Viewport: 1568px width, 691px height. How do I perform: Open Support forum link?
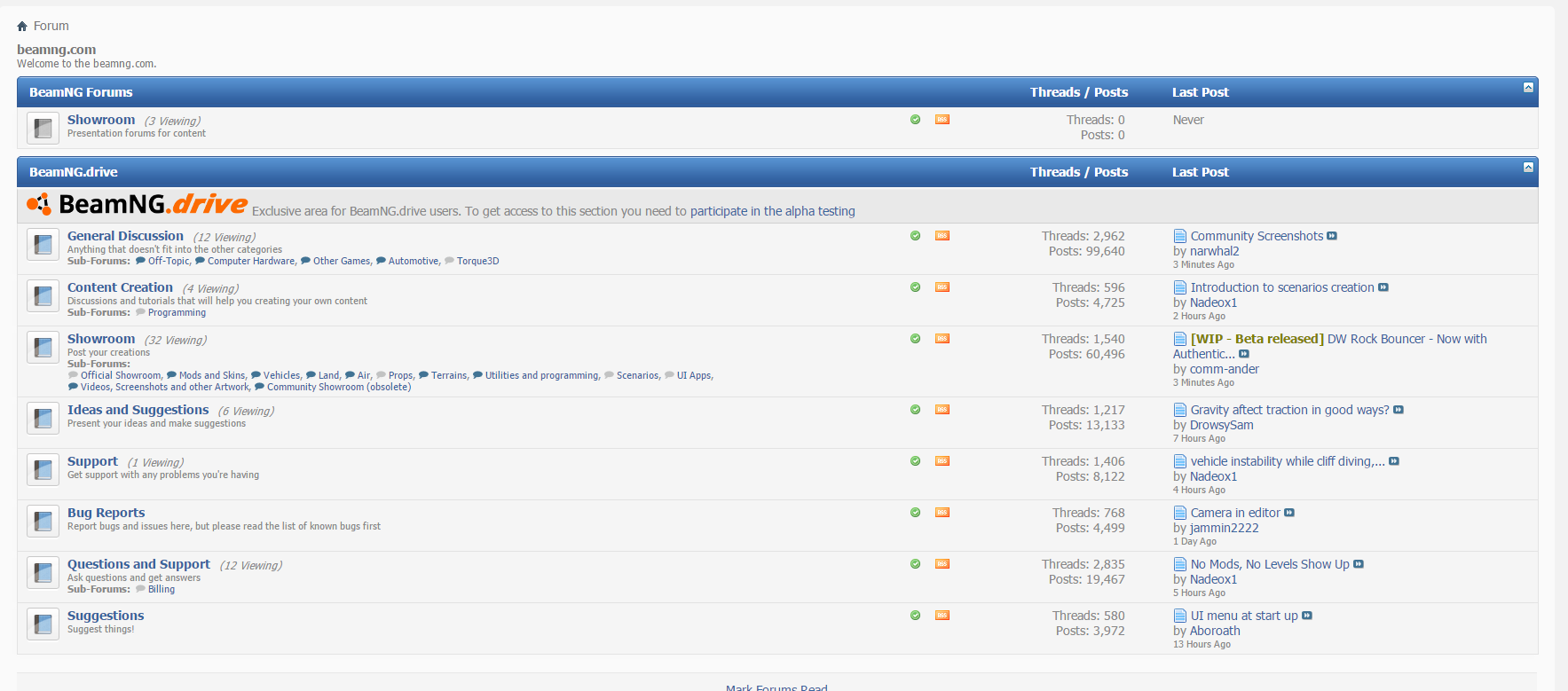[x=92, y=461]
